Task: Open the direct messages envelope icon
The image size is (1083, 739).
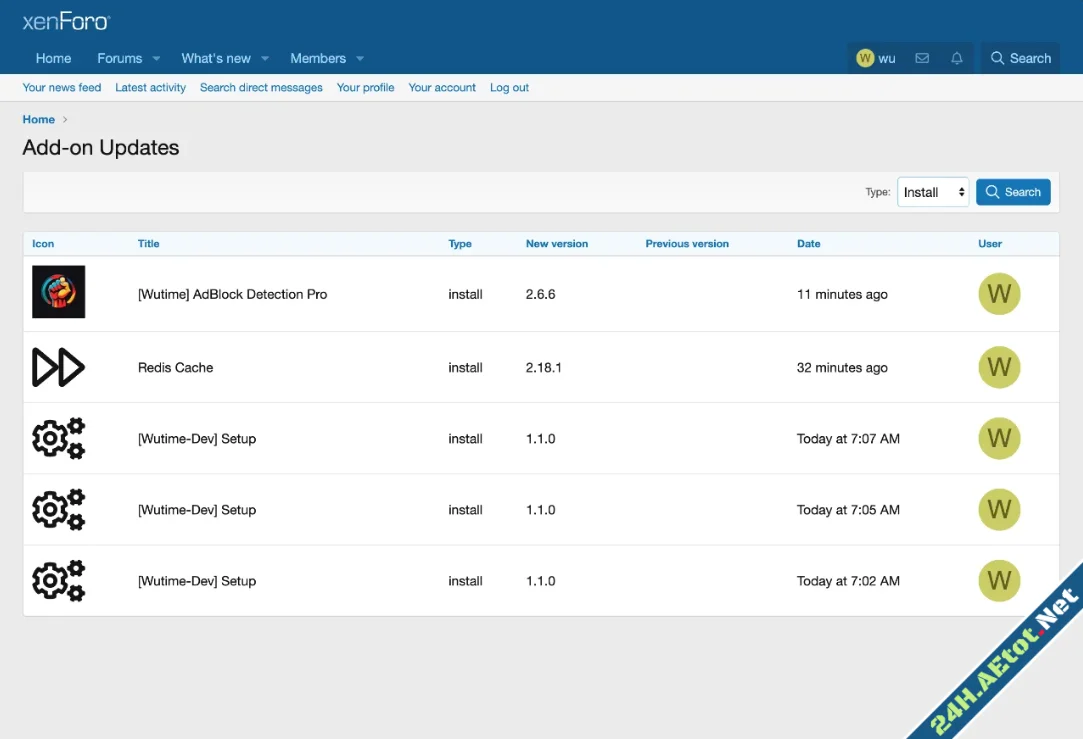Action: [x=922, y=58]
